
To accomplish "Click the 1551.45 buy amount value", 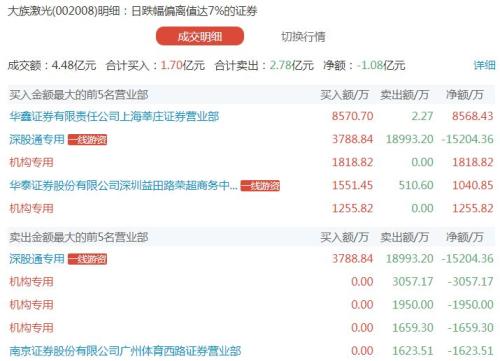I will pos(352,185).
